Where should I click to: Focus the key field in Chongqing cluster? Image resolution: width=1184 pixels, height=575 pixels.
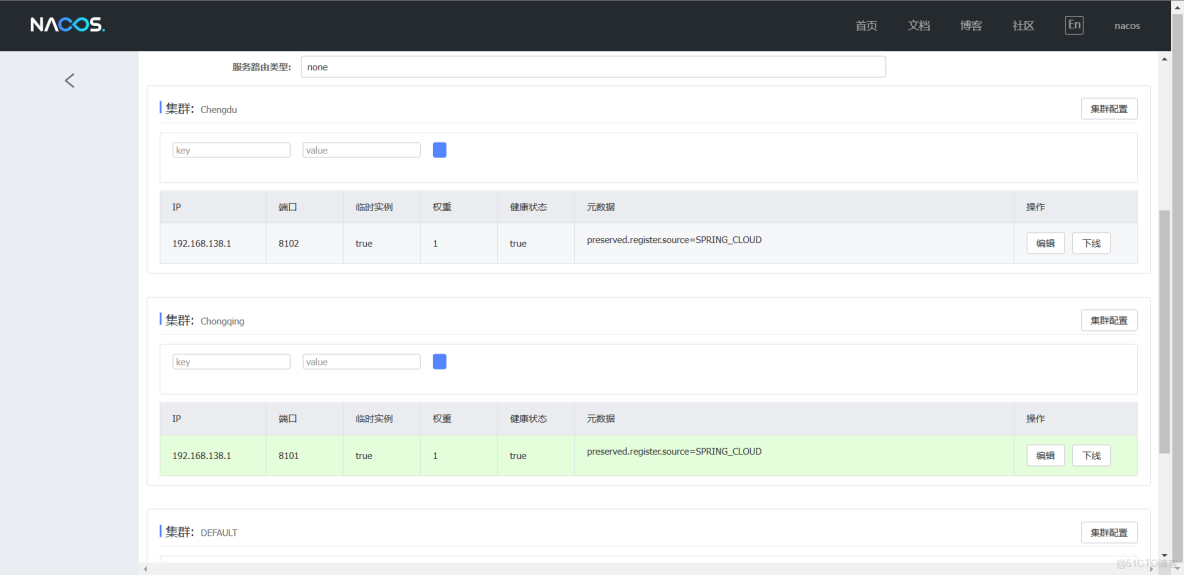tap(232, 362)
